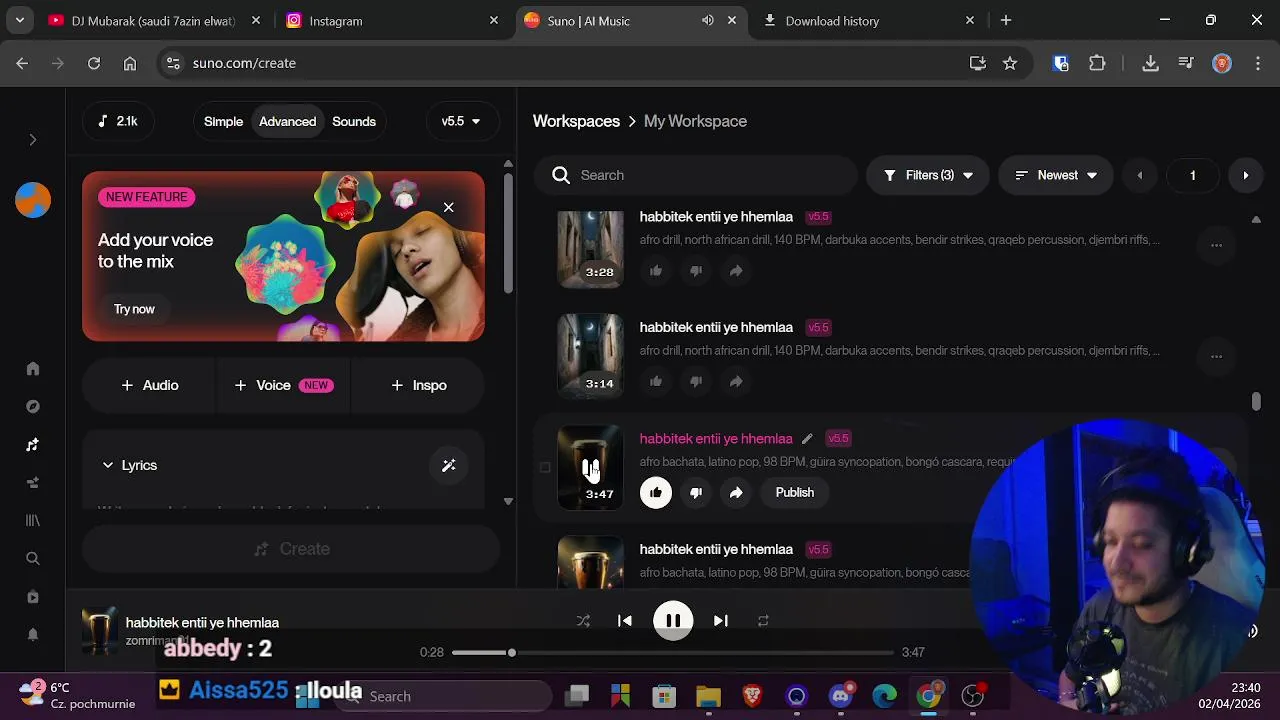Open the Chrome tab search dropdown
Viewport: 1280px width, 720px height.
coord(19,20)
